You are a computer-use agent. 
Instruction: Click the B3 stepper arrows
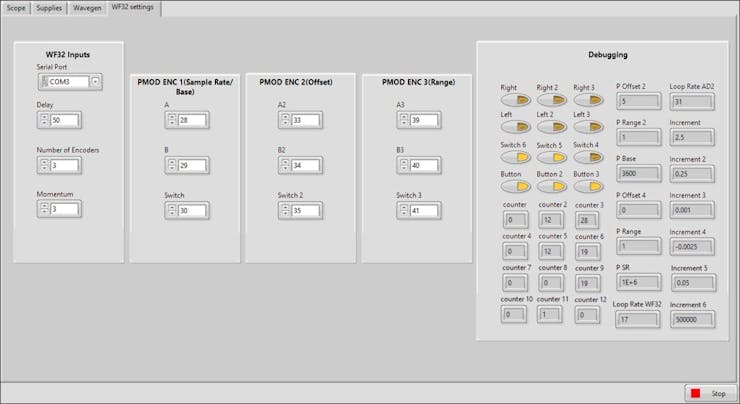[x=404, y=165]
